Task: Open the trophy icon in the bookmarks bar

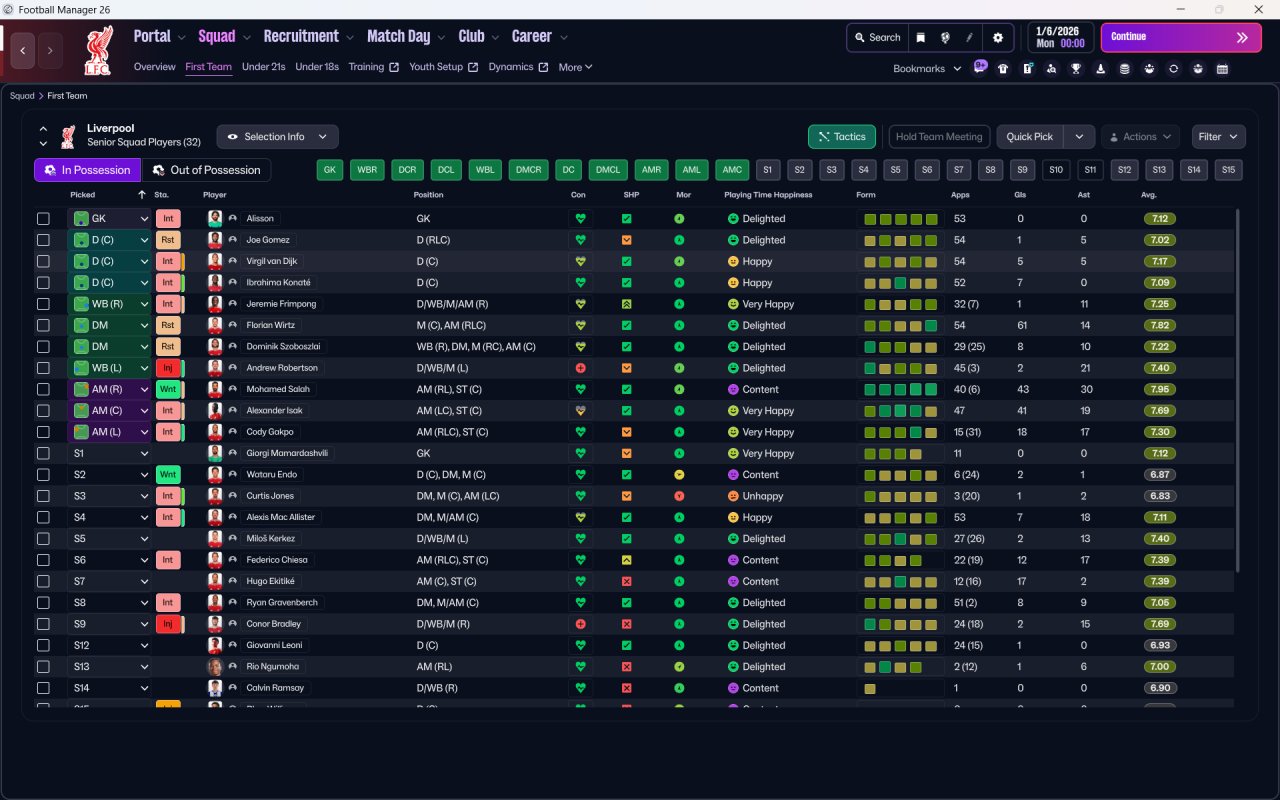Action: (1076, 69)
